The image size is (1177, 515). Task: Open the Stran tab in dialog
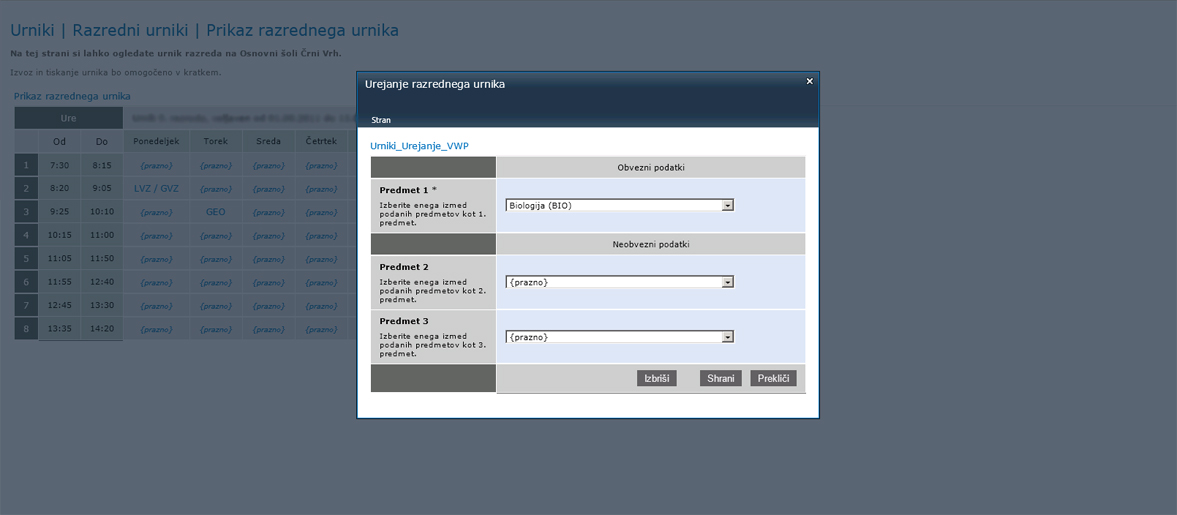coord(381,120)
